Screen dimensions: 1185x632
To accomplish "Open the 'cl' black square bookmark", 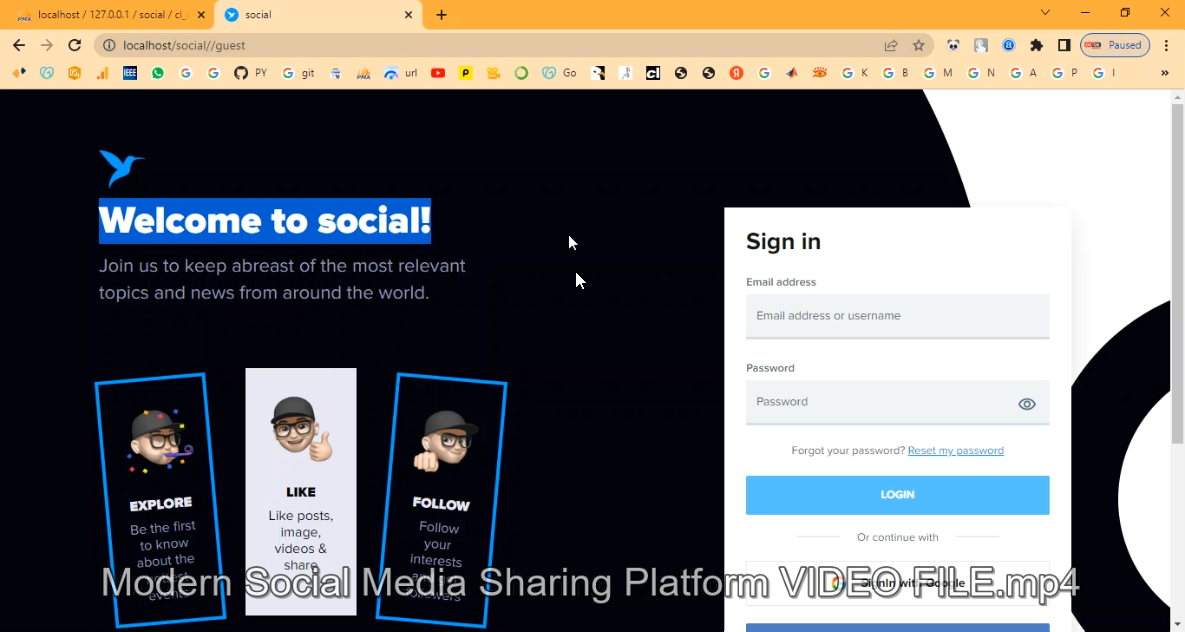I will (x=653, y=73).
